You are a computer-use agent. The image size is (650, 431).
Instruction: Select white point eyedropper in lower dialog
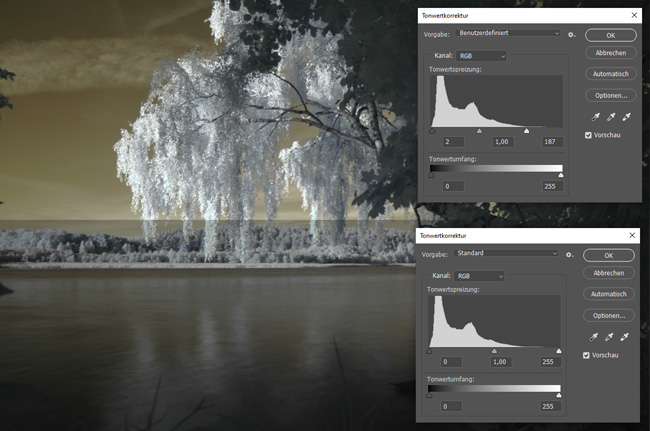624,337
